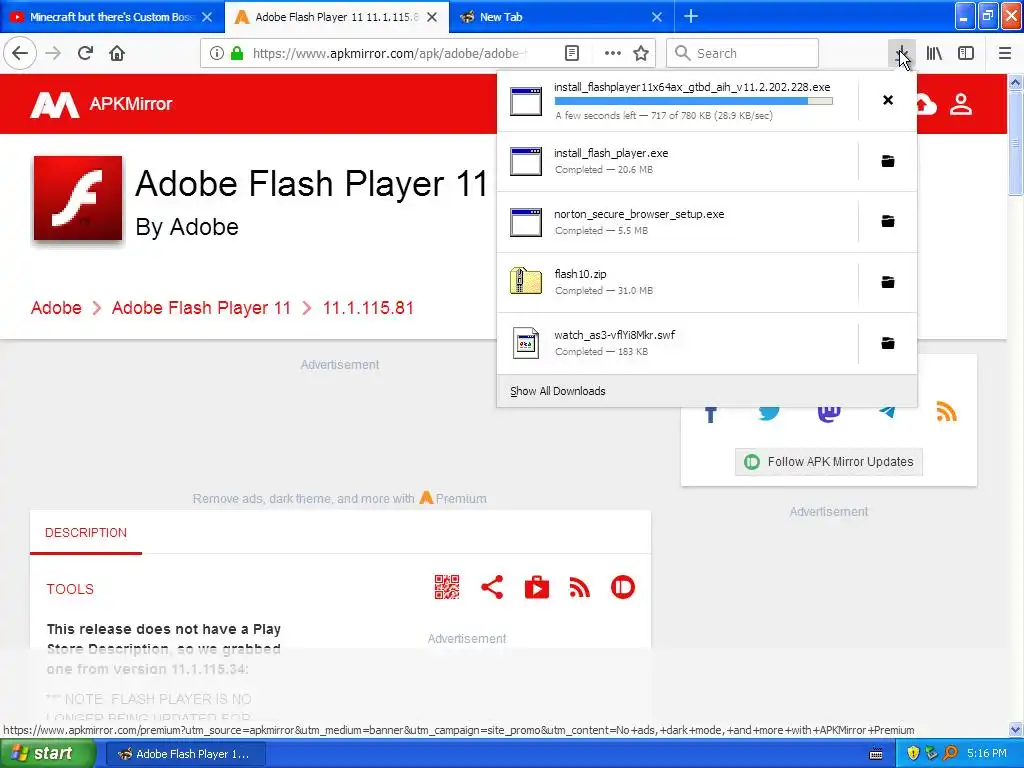This screenshot has width=1024, height=768.
Task: Click the red RSS tool icon
Action: (x=579, y=587)
